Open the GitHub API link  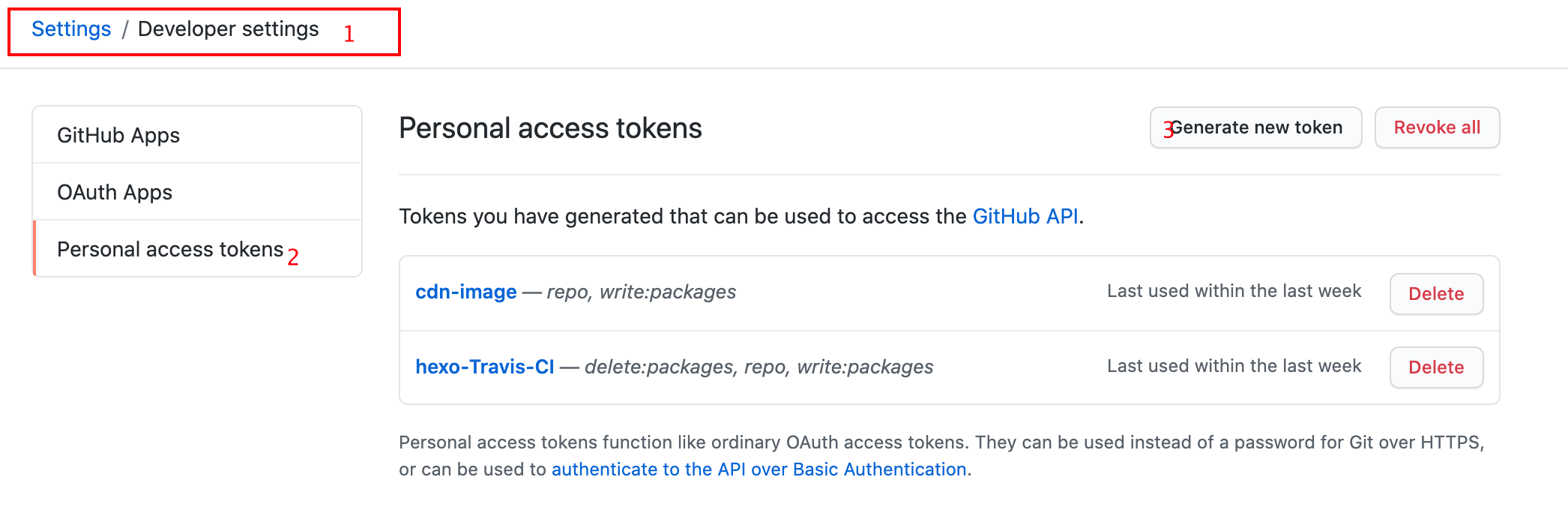click(x=1025, y=216)
